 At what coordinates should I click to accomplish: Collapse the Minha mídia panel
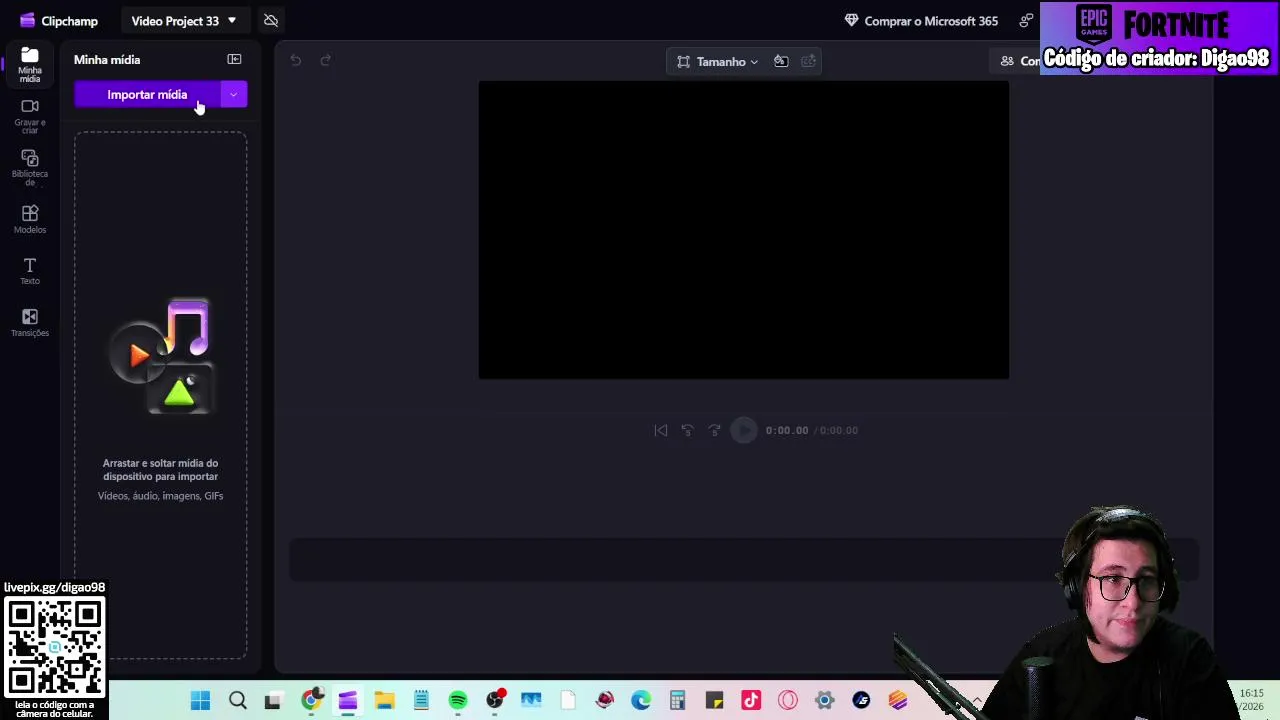tap(234, 60)
